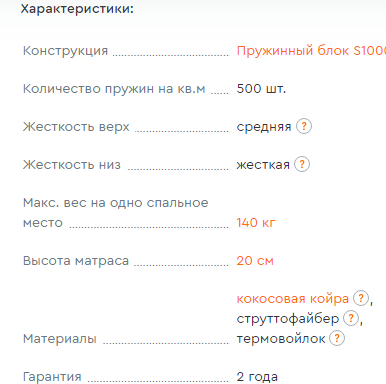Show the кокосовая койра question mark tooltip
The image size is (386, 384).
tap(361, 298)
